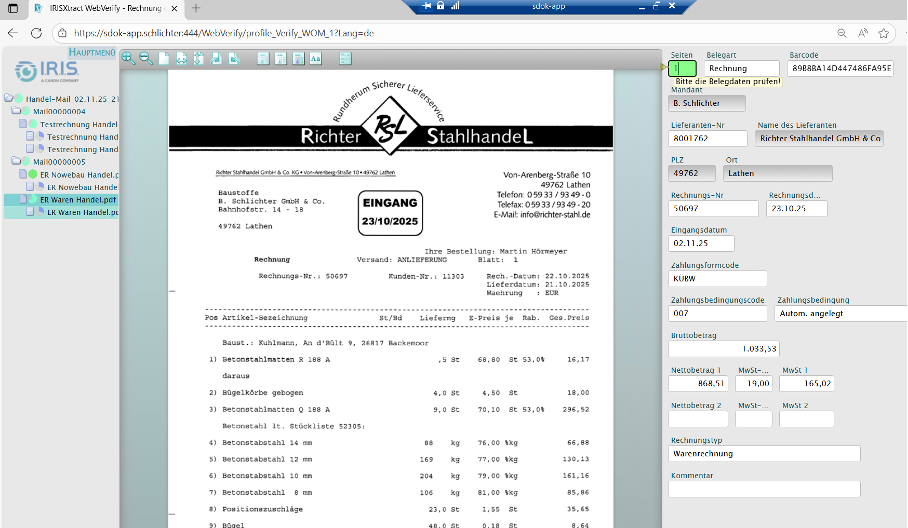Viewport: 908px width, 528px height.
Task: Edit the MwSt rate field 19,00
Action: pyautogui.click(x=754, y=383)
